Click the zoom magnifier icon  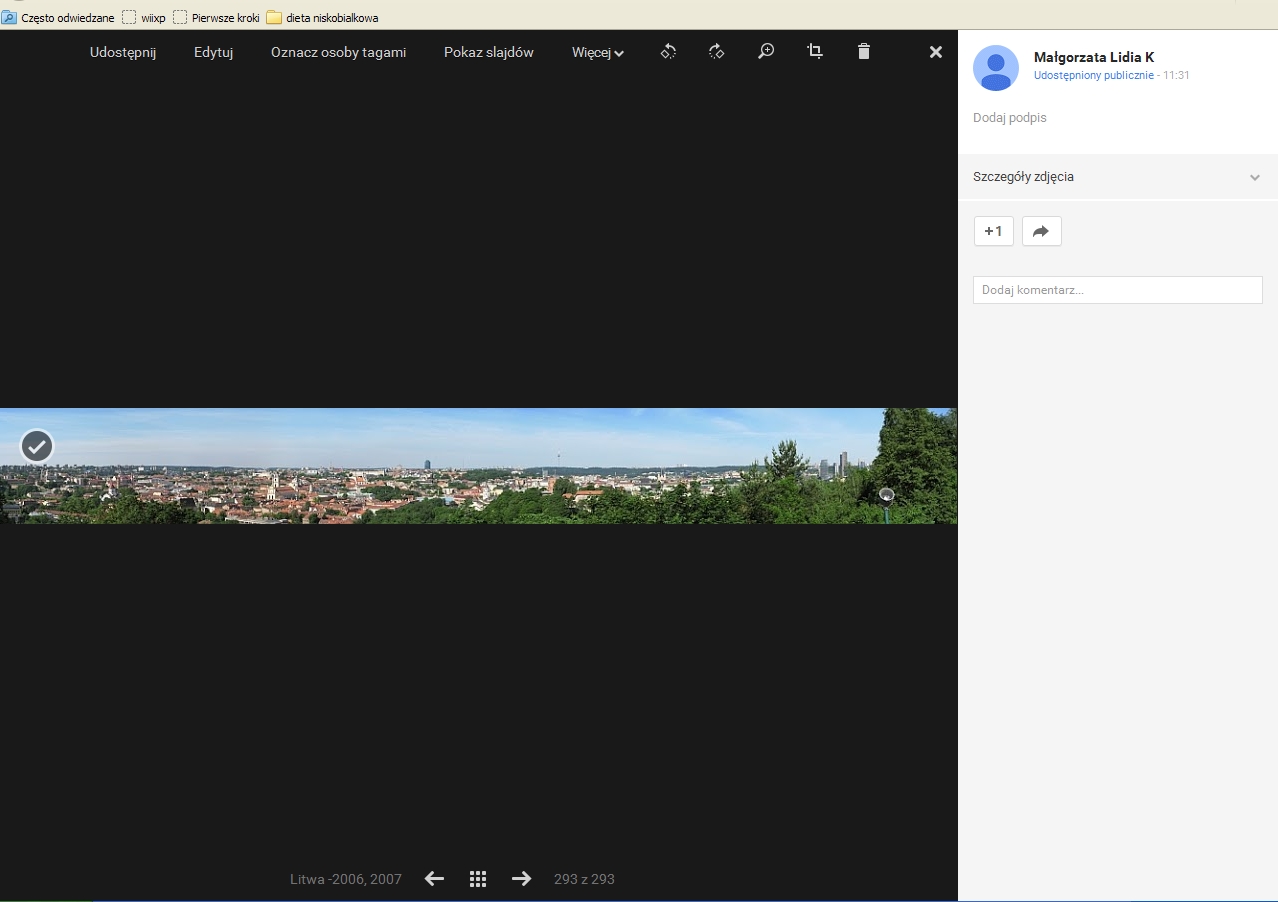tap(766, 52)
